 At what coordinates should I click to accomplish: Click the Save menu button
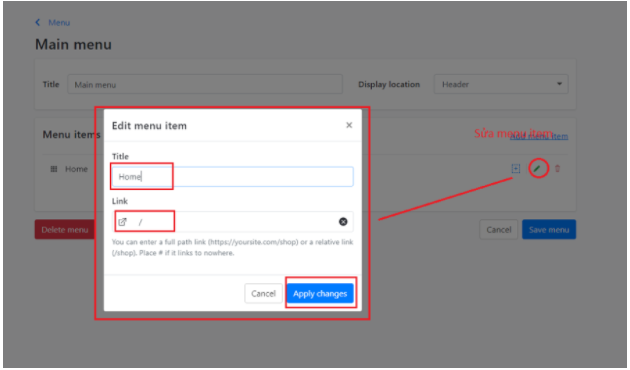click(x=548, y=230)
